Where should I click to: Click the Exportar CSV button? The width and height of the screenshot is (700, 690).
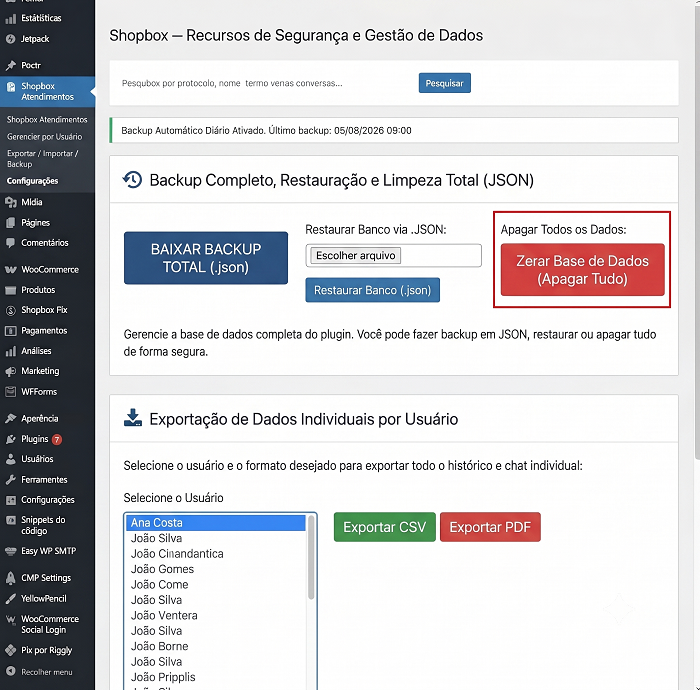click(384, 527)
